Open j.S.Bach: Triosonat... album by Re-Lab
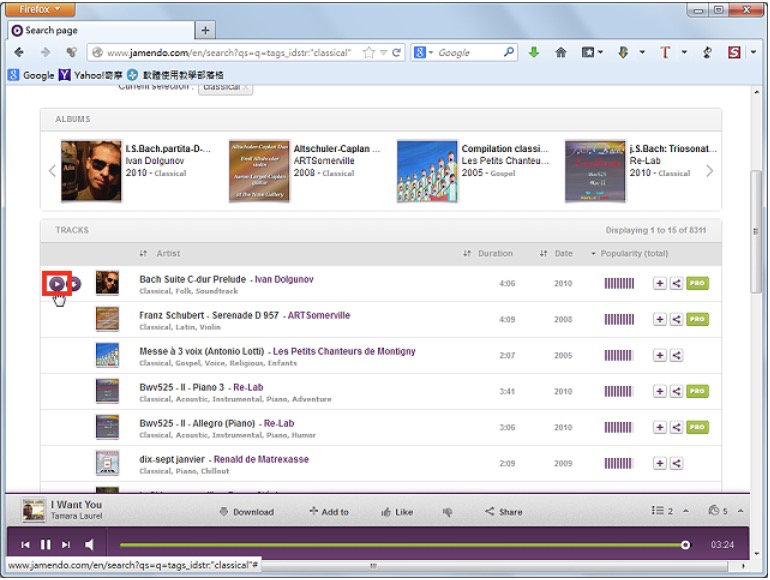 click(595, 170)
